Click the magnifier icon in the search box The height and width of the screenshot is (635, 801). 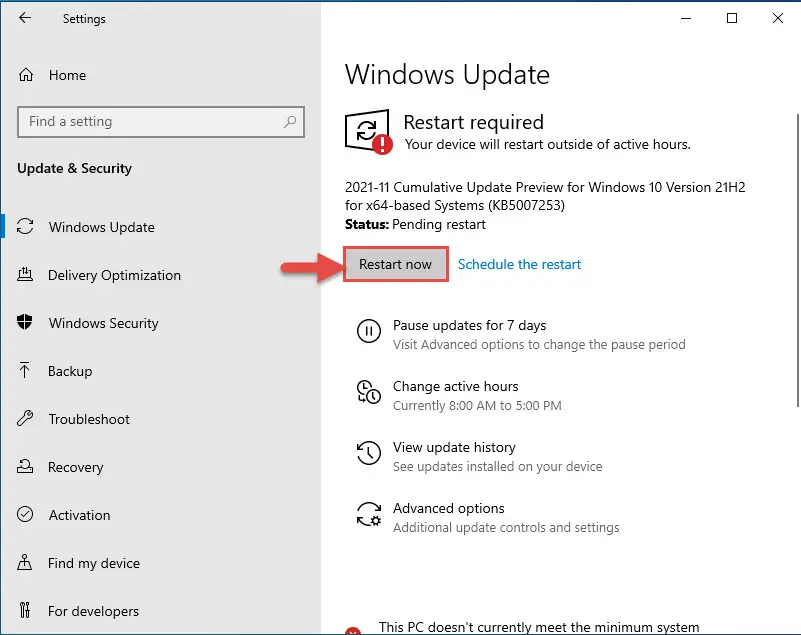290,122
